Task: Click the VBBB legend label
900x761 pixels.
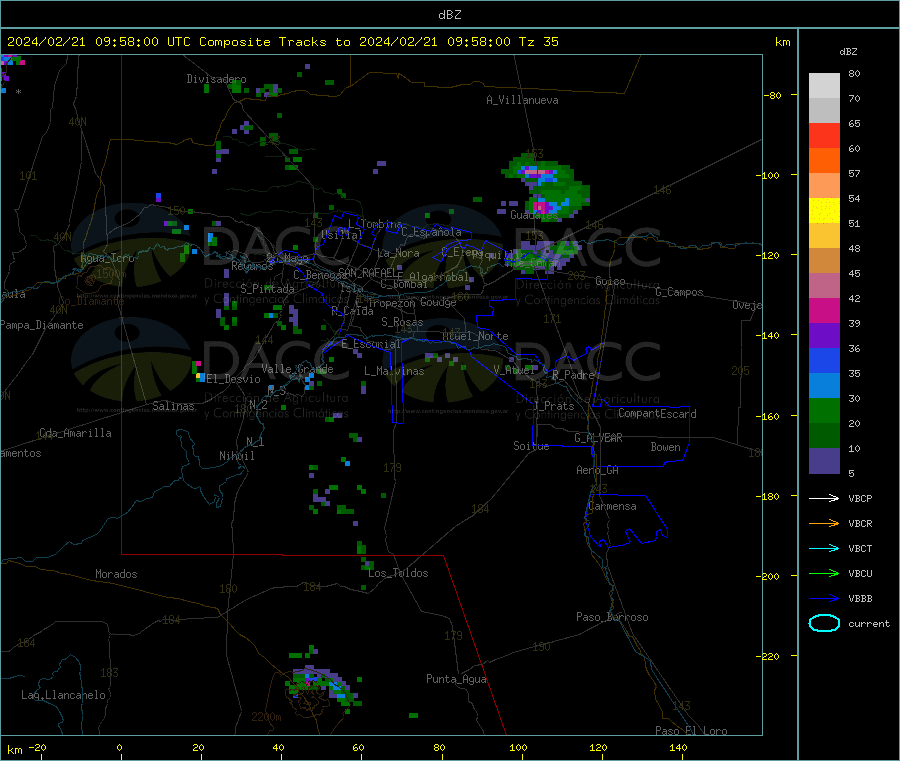Action: click(x=860, y=599)
